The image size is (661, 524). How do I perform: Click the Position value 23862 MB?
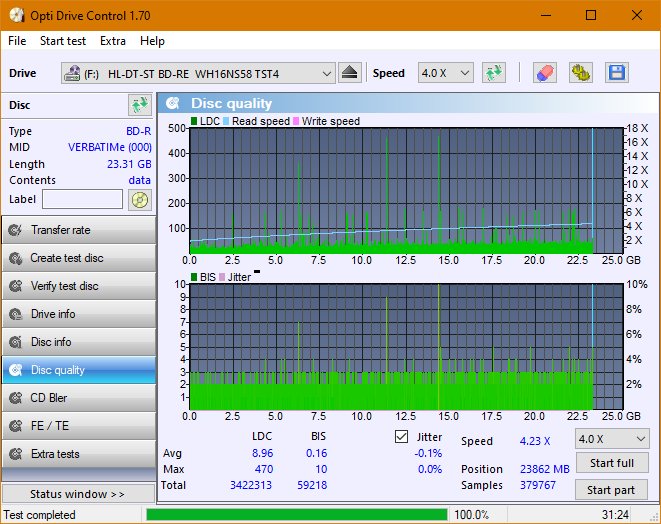pyautogui.click(x=545, y=469)
